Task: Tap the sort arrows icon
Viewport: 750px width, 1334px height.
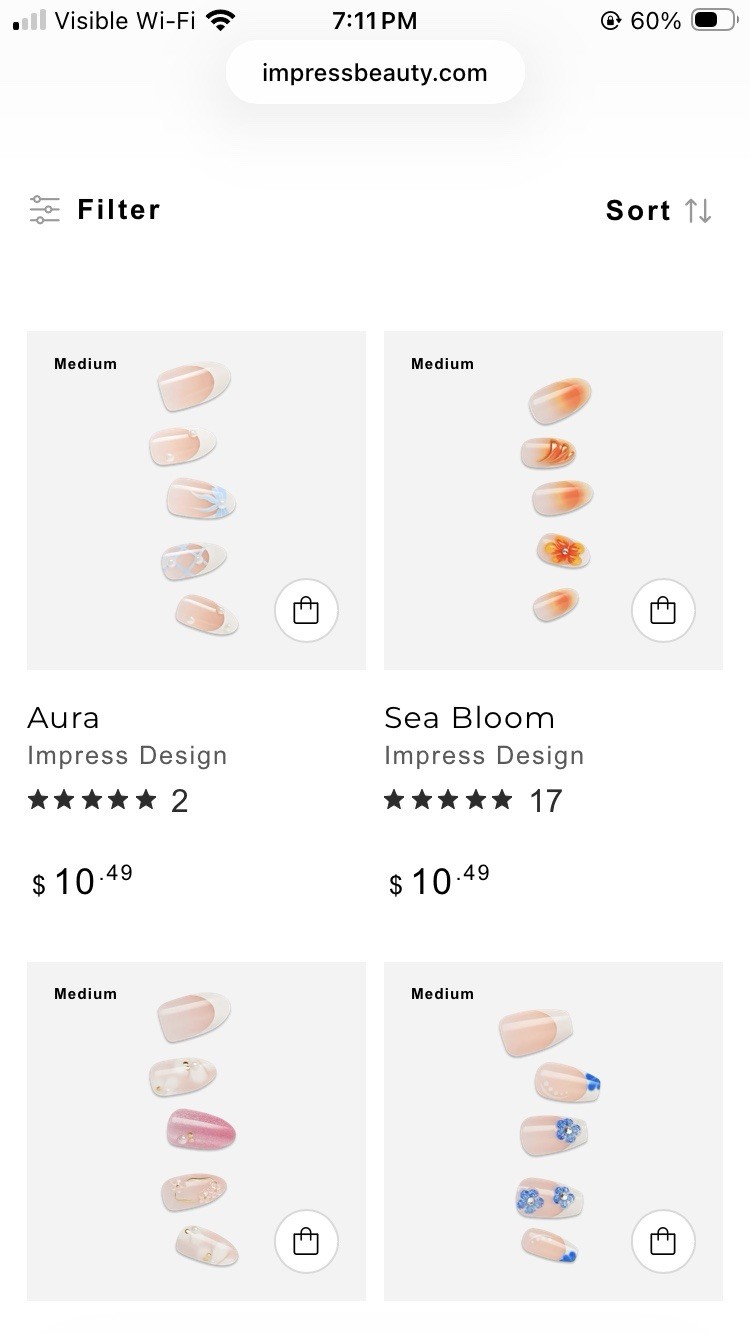Action: point(698,211)
